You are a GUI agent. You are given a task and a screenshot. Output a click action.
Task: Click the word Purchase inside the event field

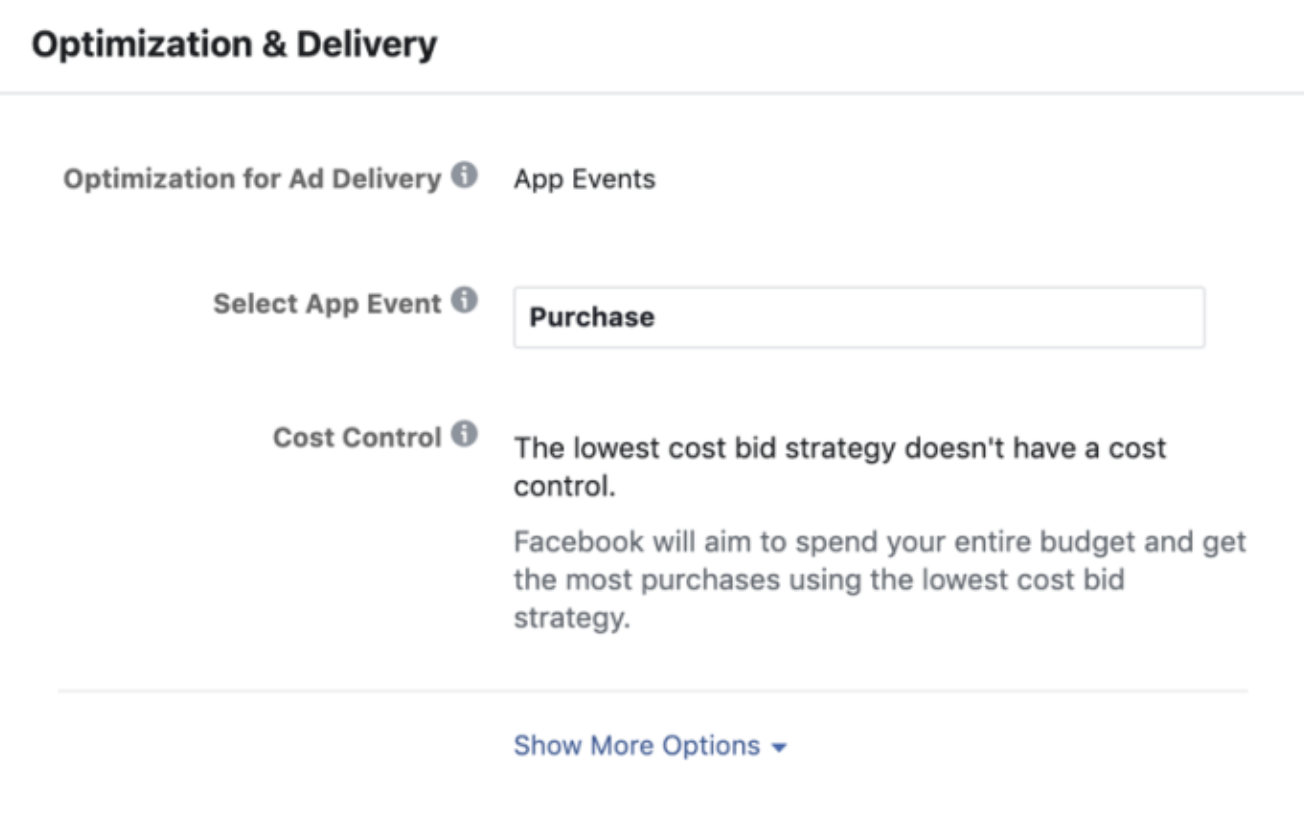(x=592, y=318)
